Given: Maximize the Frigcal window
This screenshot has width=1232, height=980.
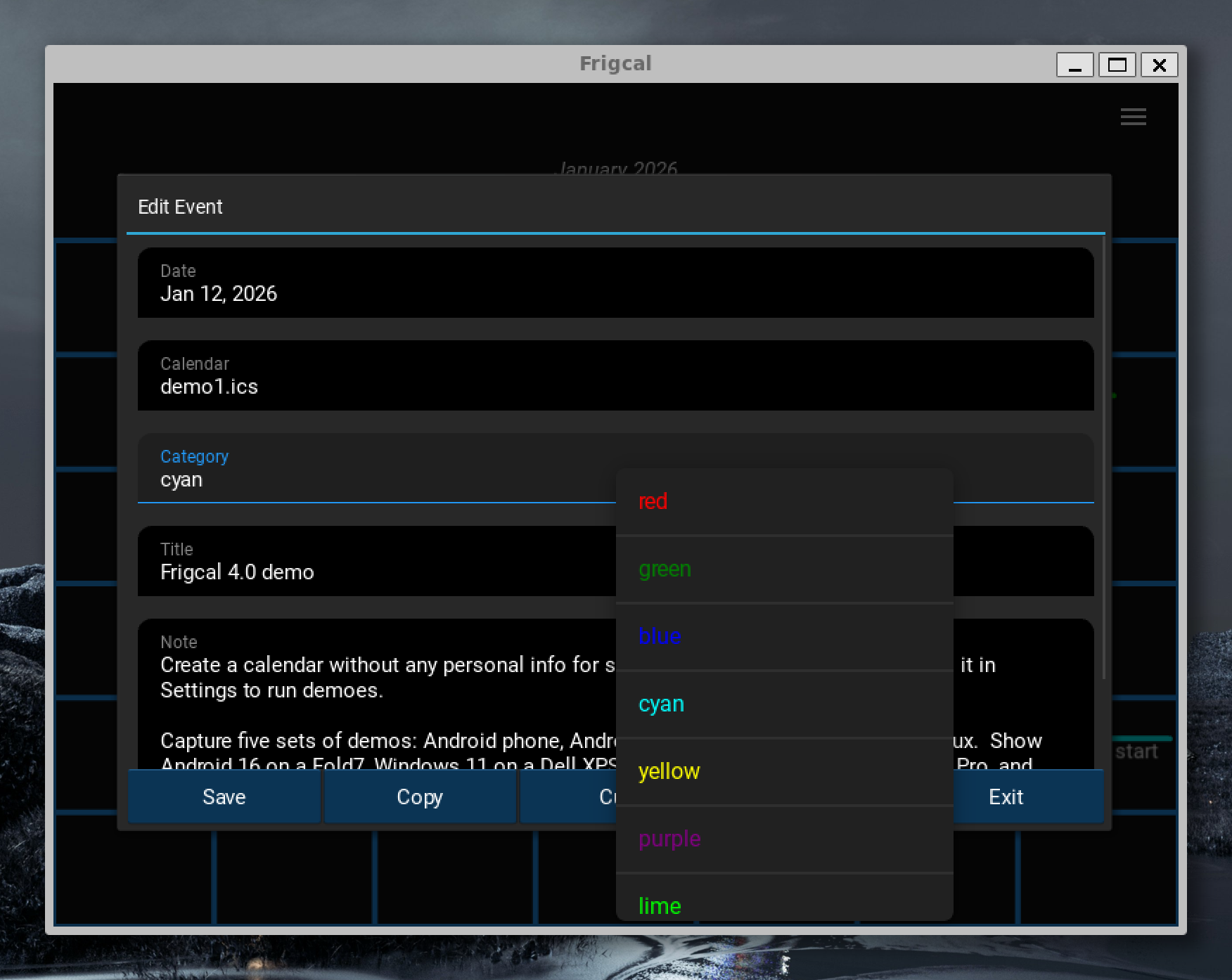Looking at the screenshot, I should point(1117,65).
